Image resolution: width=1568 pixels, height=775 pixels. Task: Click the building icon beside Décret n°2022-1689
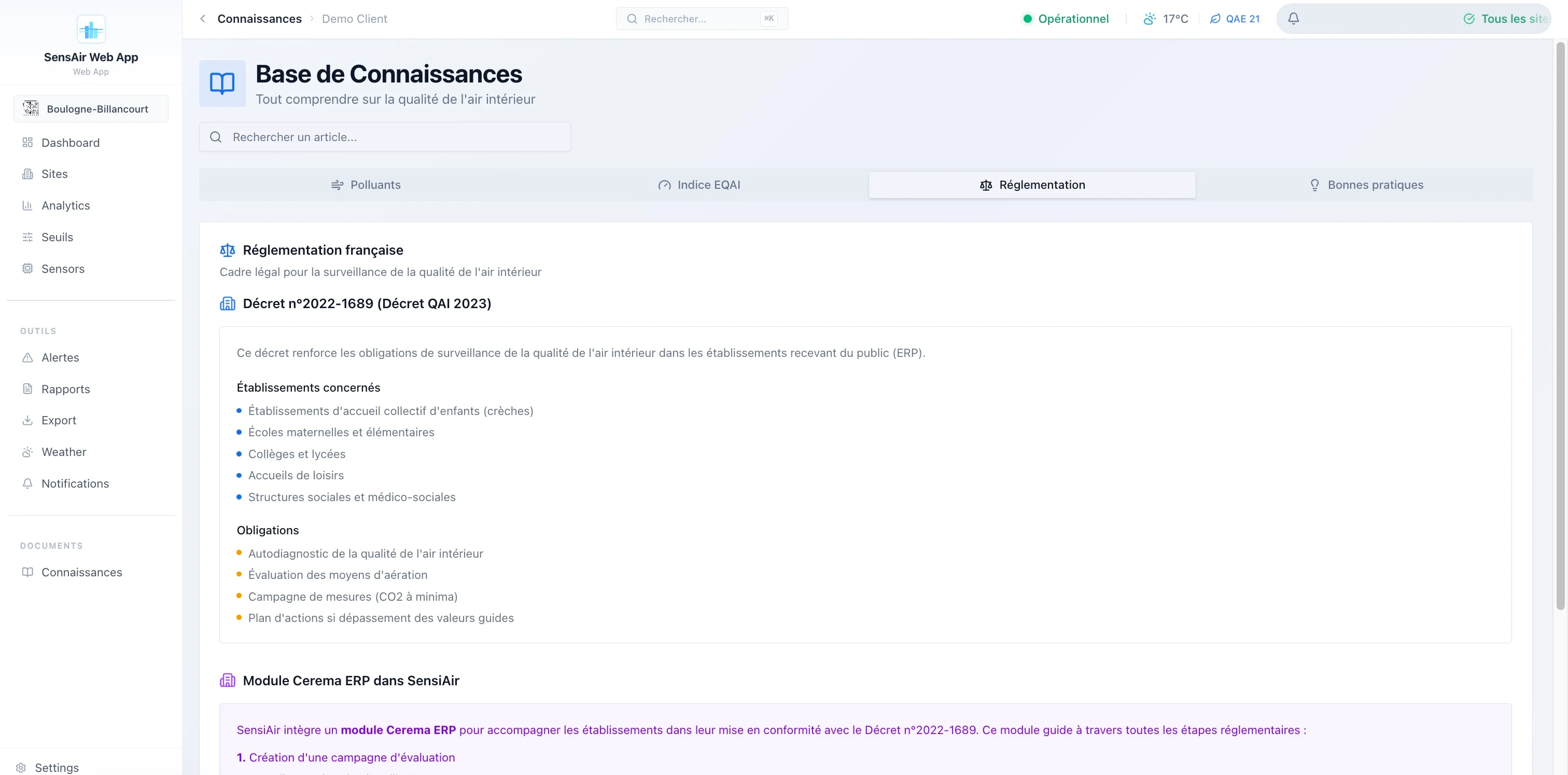coord(228,304)
